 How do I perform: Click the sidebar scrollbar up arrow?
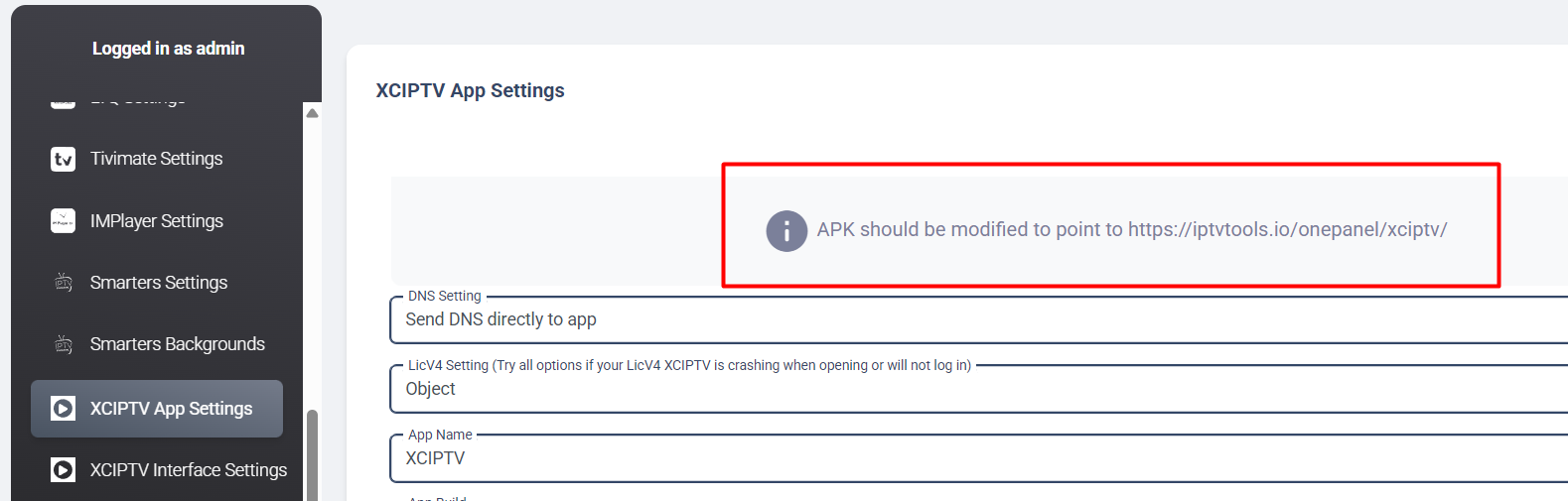[312, 113]
